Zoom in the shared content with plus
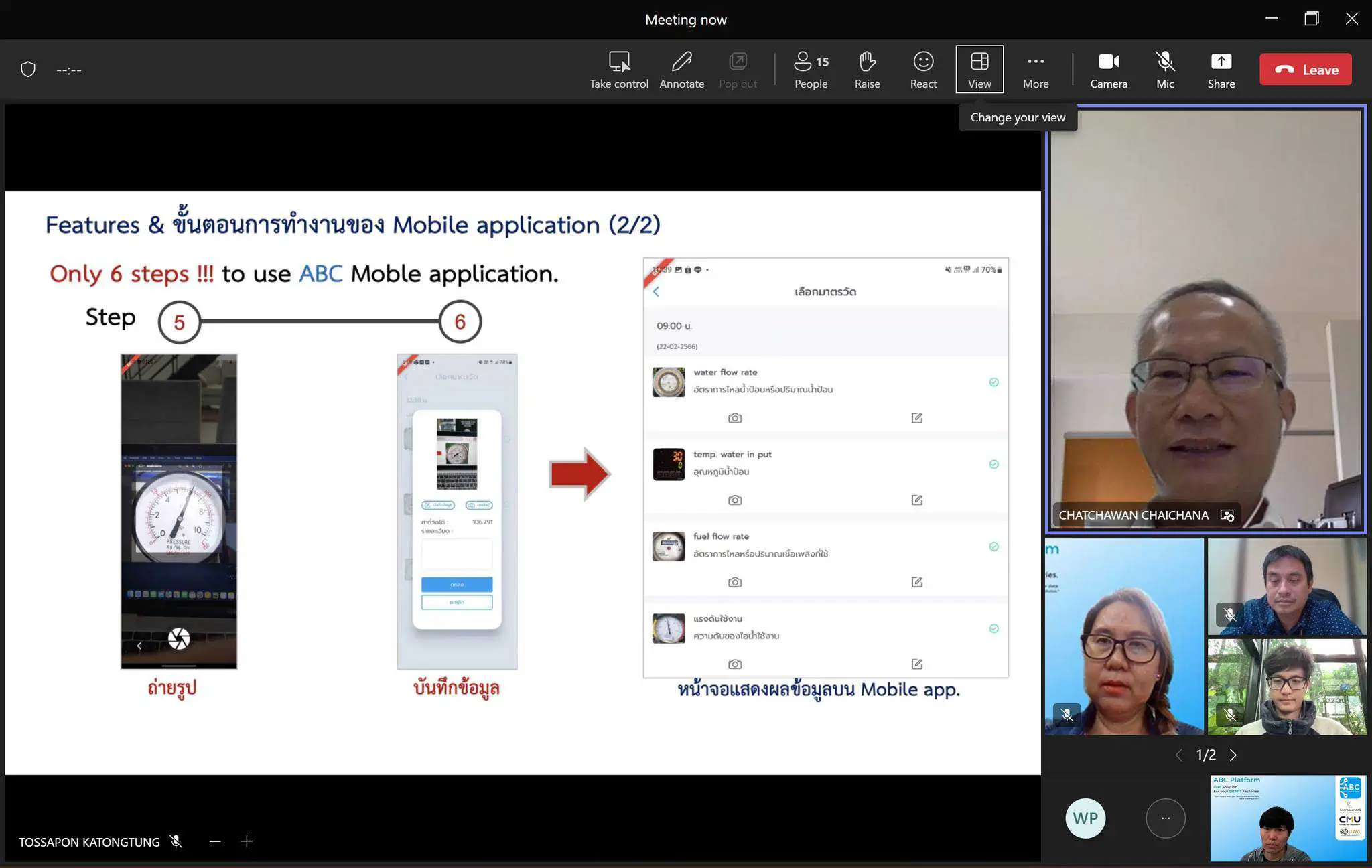Viewport: 1372px width, 868px height. pyautogui.click(x=247, y=841)
